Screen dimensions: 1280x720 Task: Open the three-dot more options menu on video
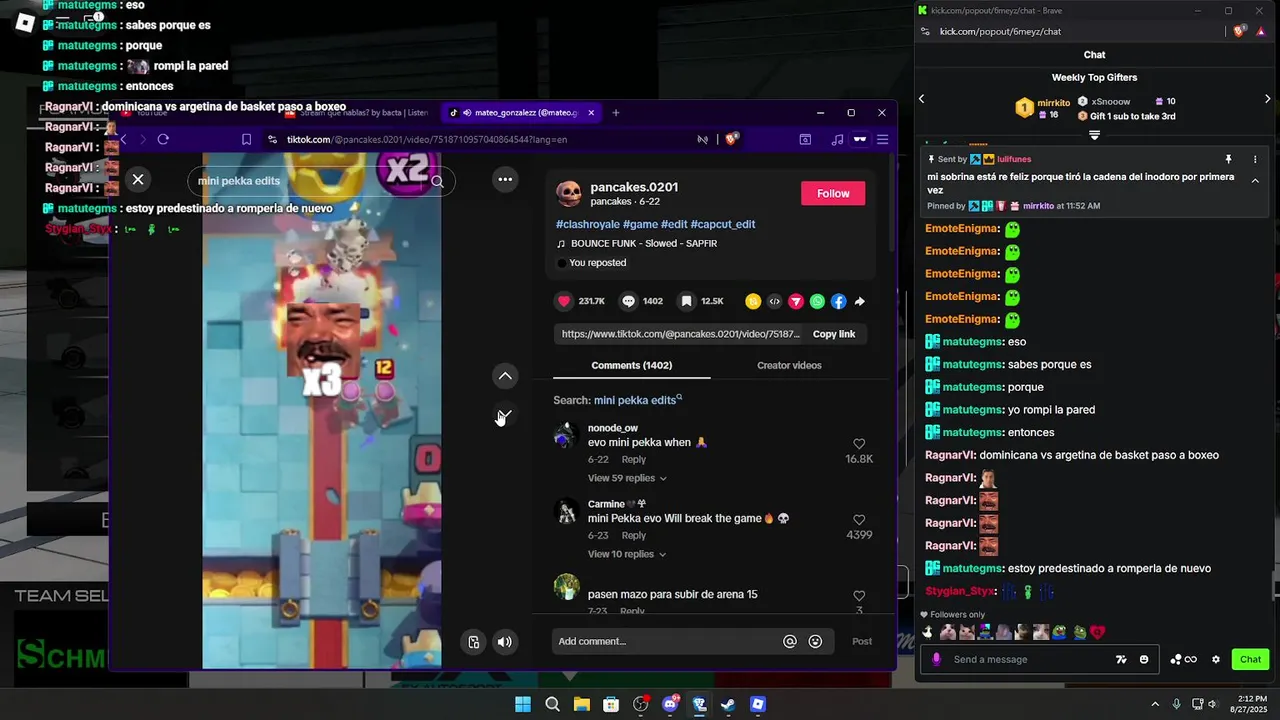click(505, 179)
